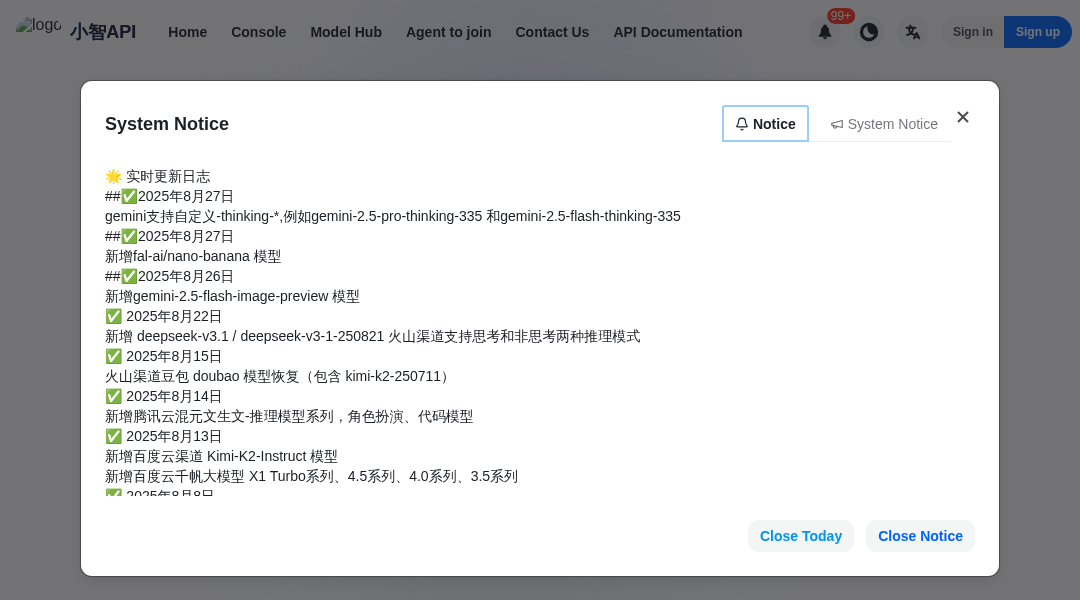Dismiss dialog with Close Today
Viewport: 1080px width, 600px height.
coord(800,535)
